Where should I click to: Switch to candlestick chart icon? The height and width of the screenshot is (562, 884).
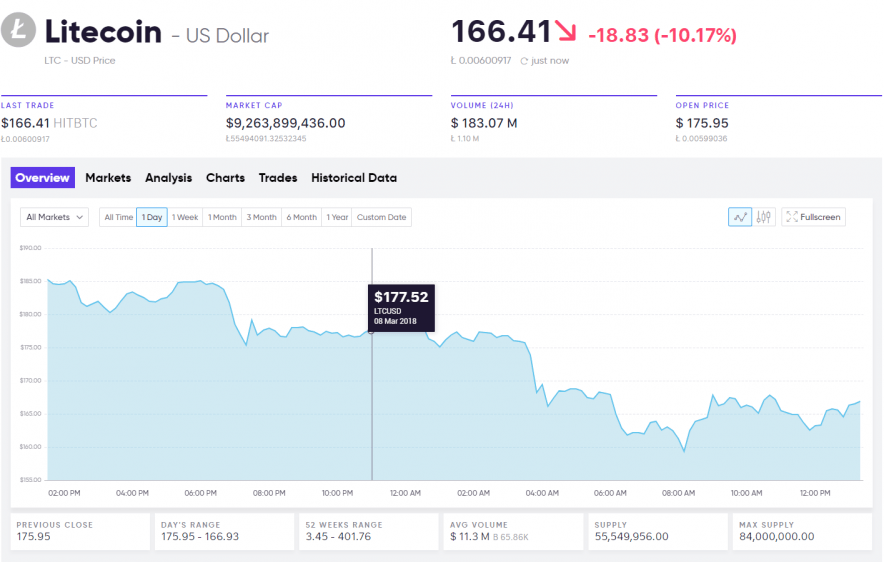point(764,217)
